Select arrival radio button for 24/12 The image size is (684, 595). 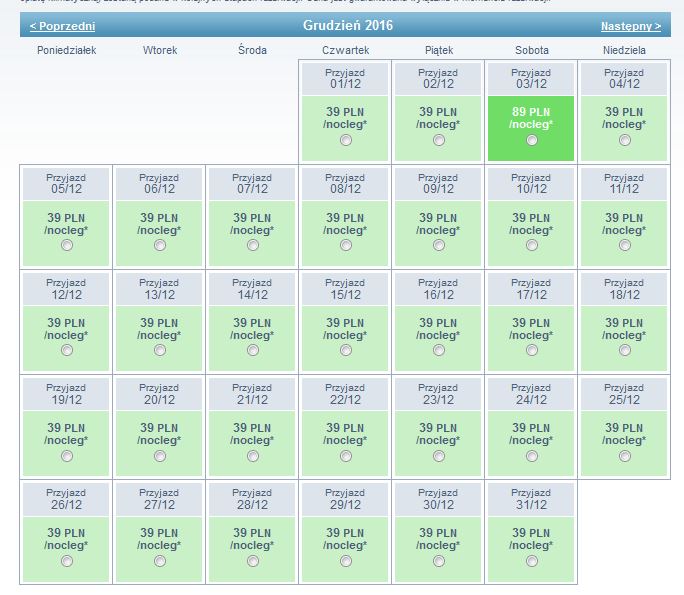click(532, 456)
